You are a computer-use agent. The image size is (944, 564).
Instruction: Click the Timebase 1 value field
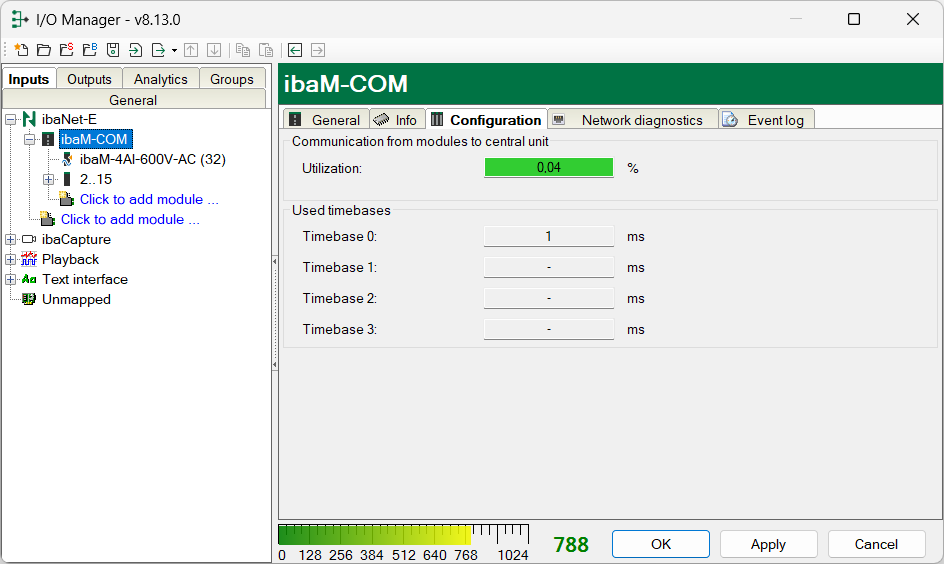click(549, 267)
